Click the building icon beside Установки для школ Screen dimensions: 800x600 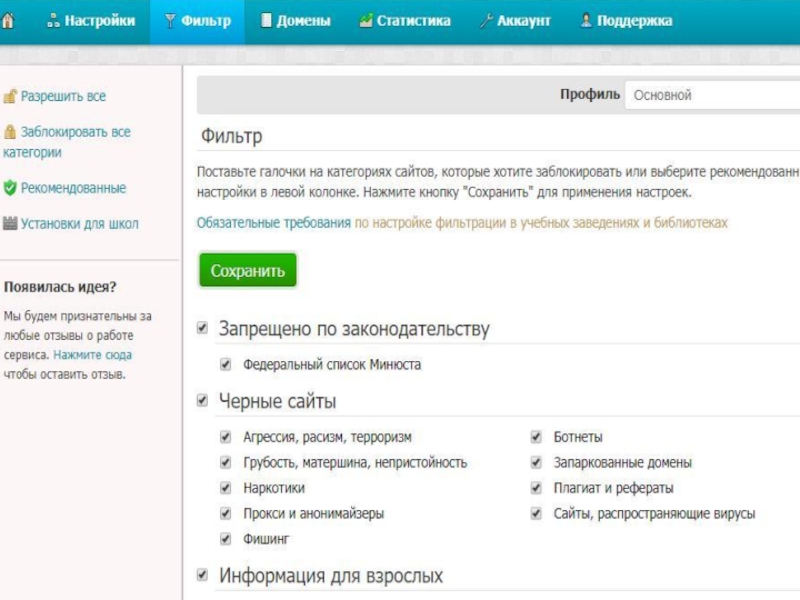[10, 223]
